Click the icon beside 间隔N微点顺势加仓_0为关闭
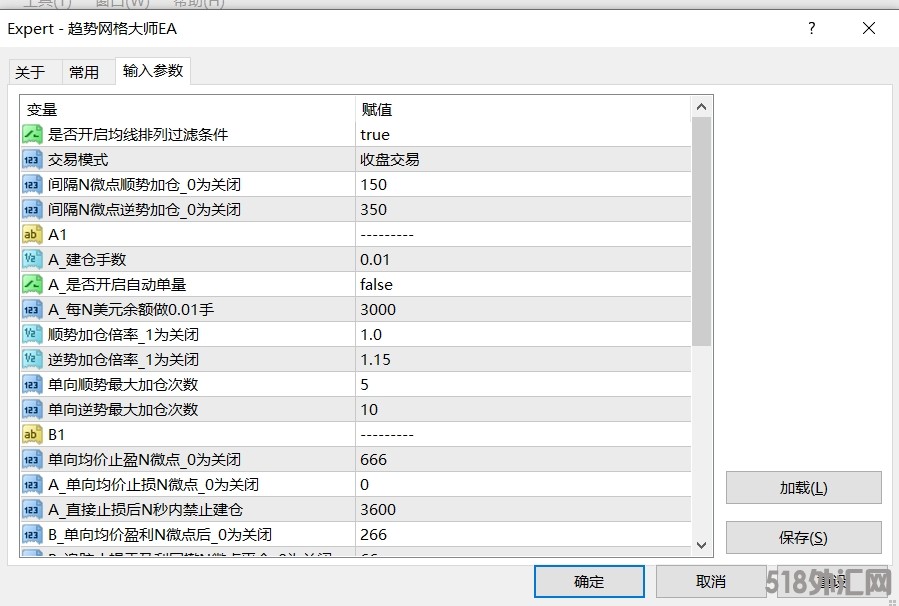Viewport: 899px width, 606px height. click(x=32, y=185)
